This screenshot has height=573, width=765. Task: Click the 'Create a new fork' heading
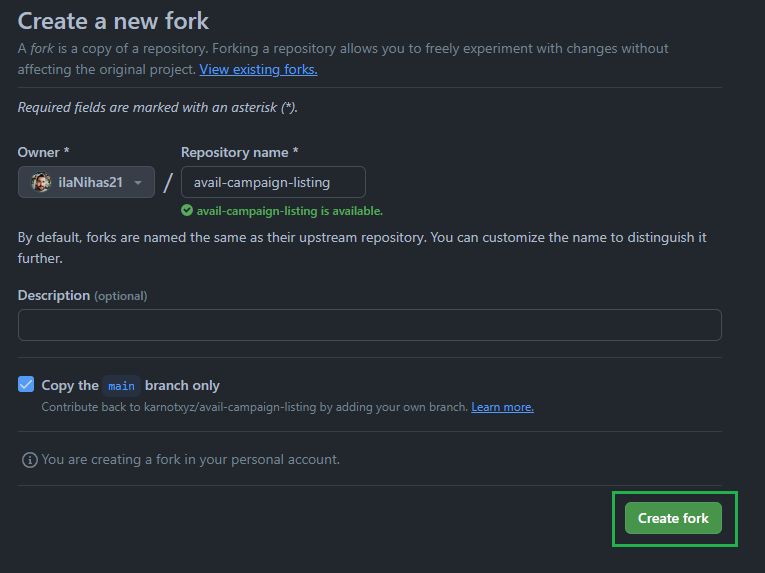point(113,21)
